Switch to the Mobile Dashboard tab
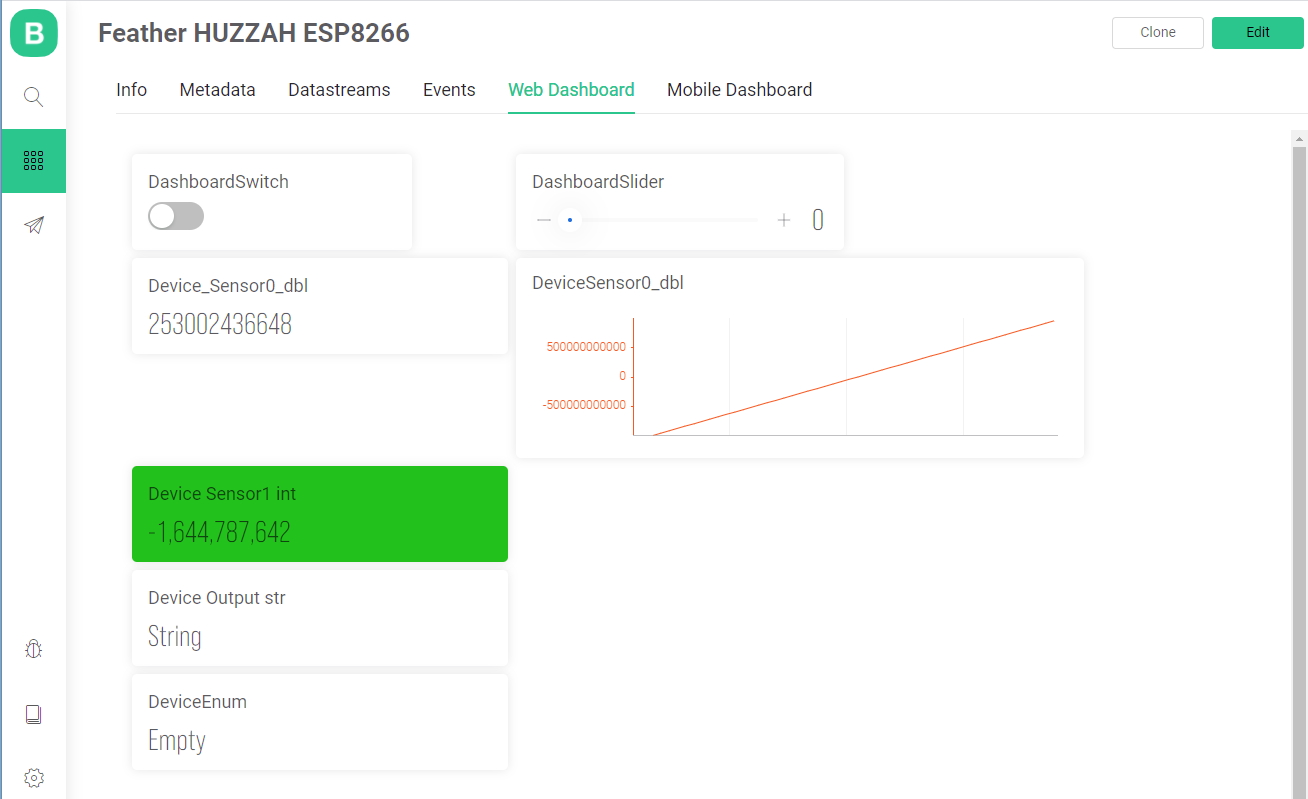The image size is (1308, 799). (x=739, y=90)
